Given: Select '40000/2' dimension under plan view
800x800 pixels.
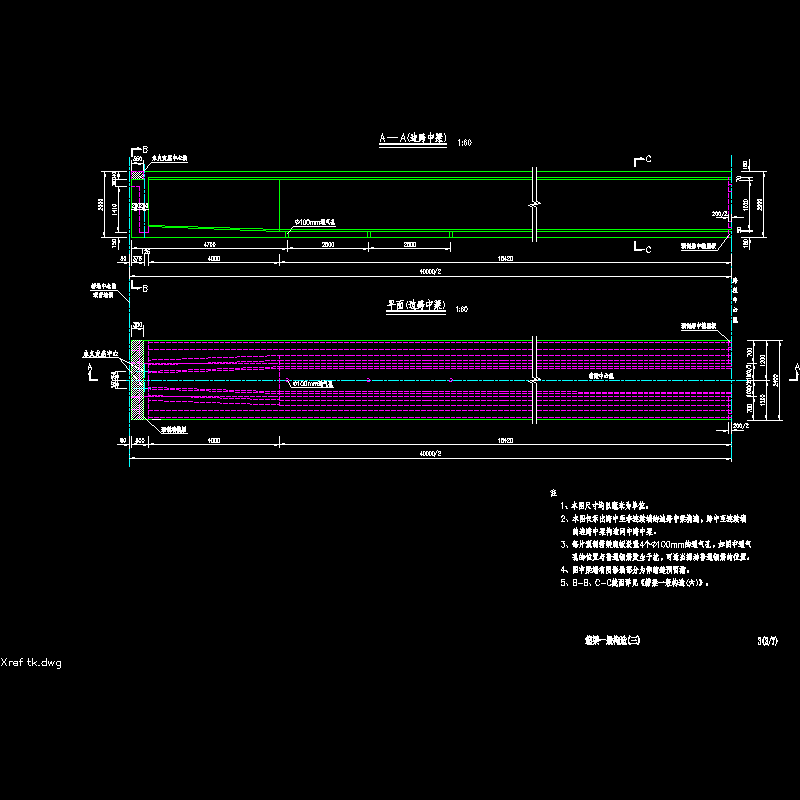Looking at the screenshot, I should coord(430,454).
